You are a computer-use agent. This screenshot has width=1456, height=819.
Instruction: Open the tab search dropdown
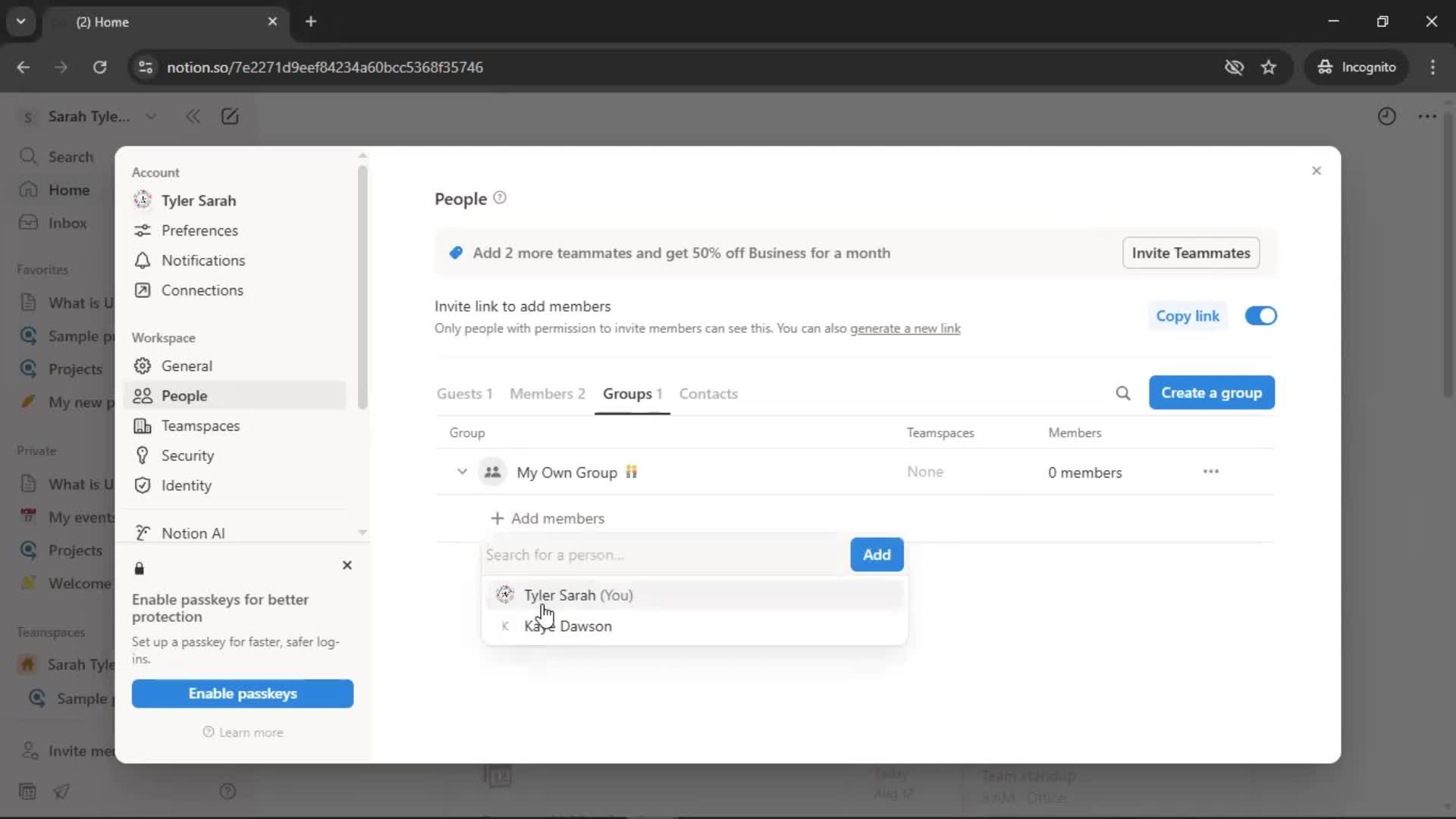tap(20, 21)
